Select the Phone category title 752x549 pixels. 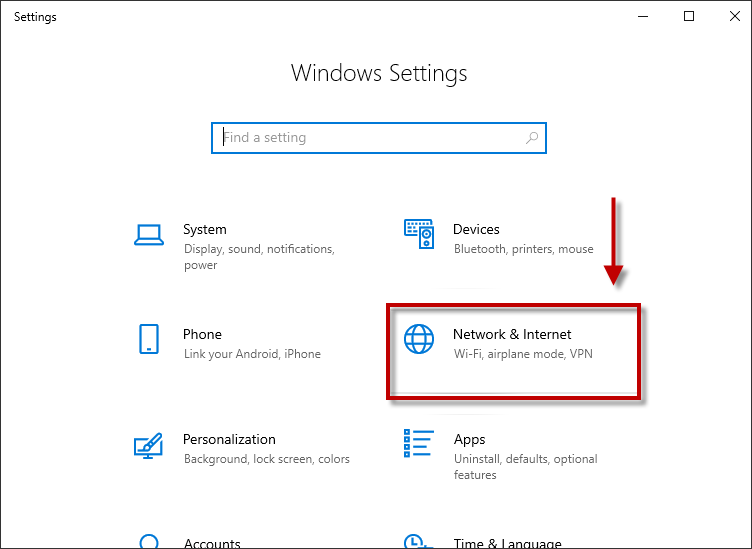tap(202, 334)
